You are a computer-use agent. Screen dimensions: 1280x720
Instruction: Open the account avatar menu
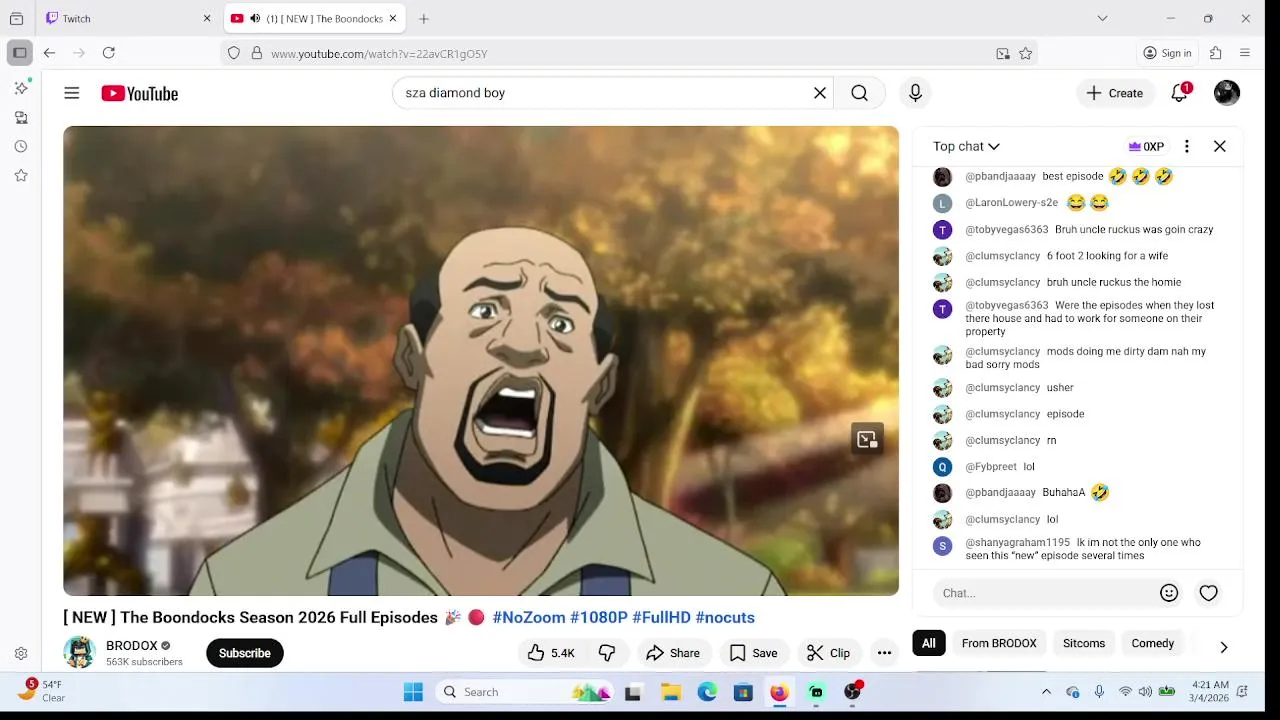click(1227, 93)
